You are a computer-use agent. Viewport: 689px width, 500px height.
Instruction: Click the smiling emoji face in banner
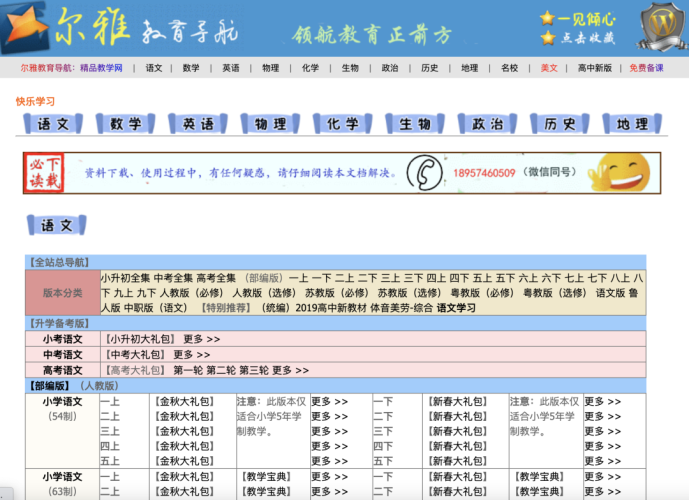pyautogui.click(x=625, y=172)
